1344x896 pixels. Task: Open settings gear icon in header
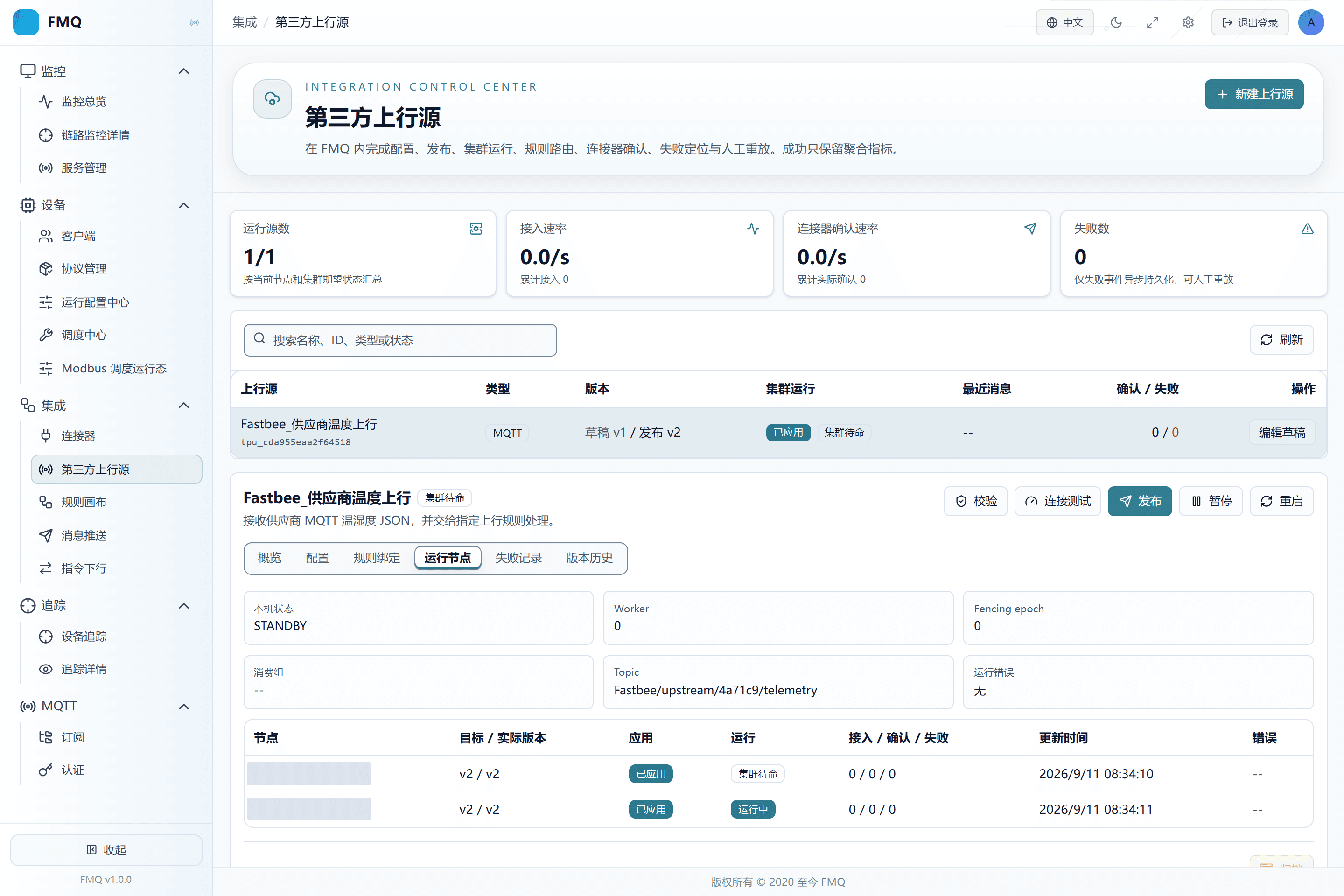tap(1188, 22)
